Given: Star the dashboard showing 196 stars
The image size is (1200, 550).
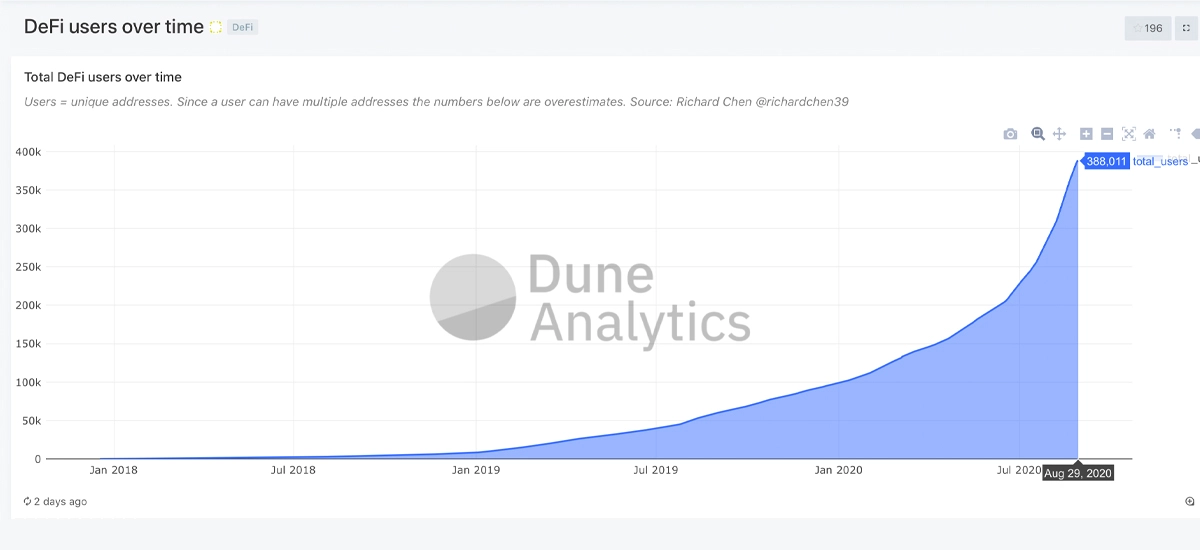Looking at the screenshot, I should [x=1148, y=28].
